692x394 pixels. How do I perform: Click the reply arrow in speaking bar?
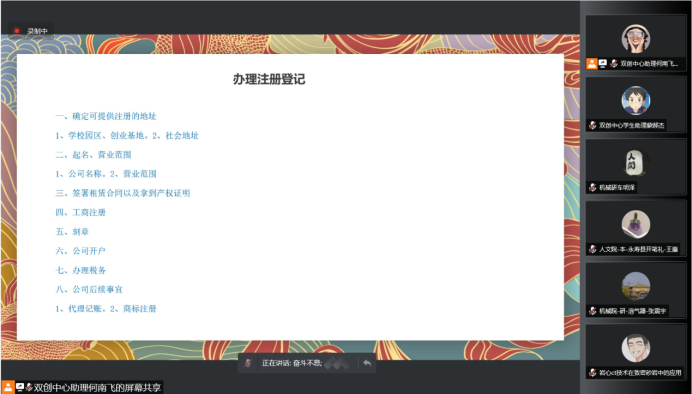pyautogui.click(x=367, y=363)
